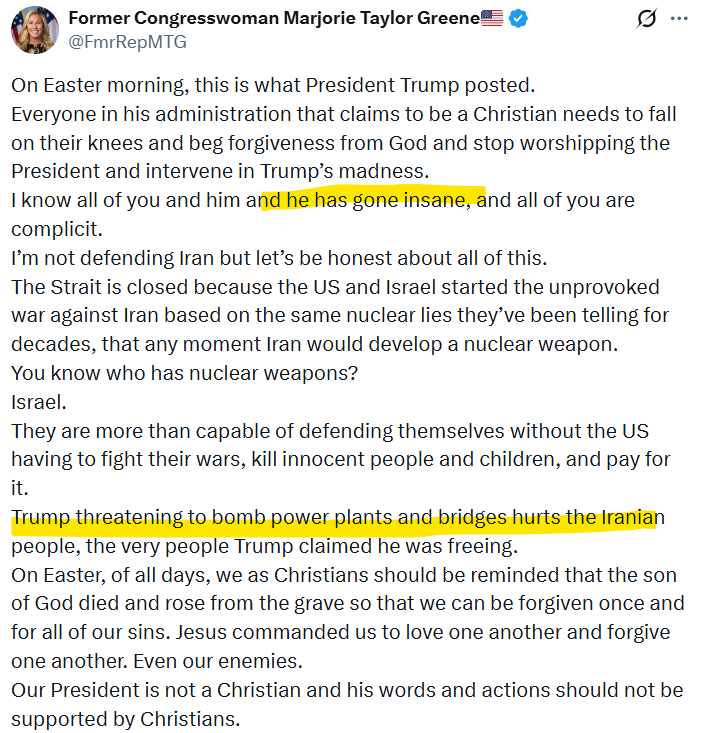Click the @FmrRepMTG handle
Image resolution: width=703 pixels, height=733 pixels.
pos(126,42)
